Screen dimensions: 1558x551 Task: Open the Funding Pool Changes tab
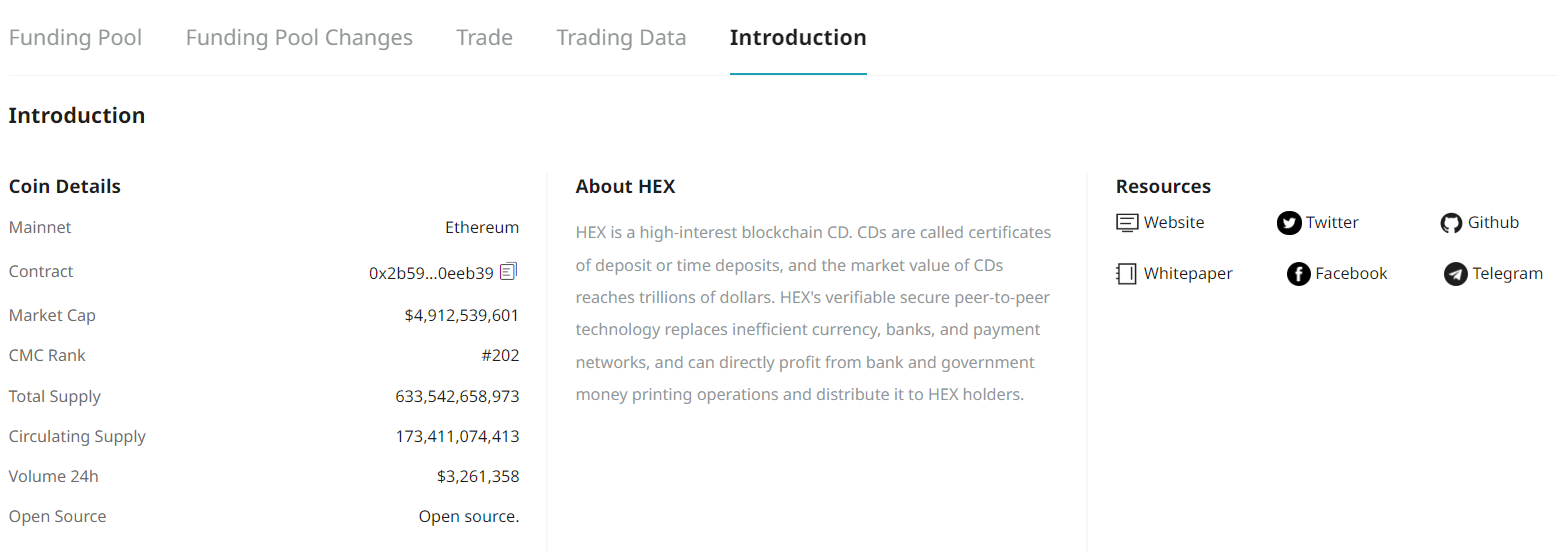(299, 38)
